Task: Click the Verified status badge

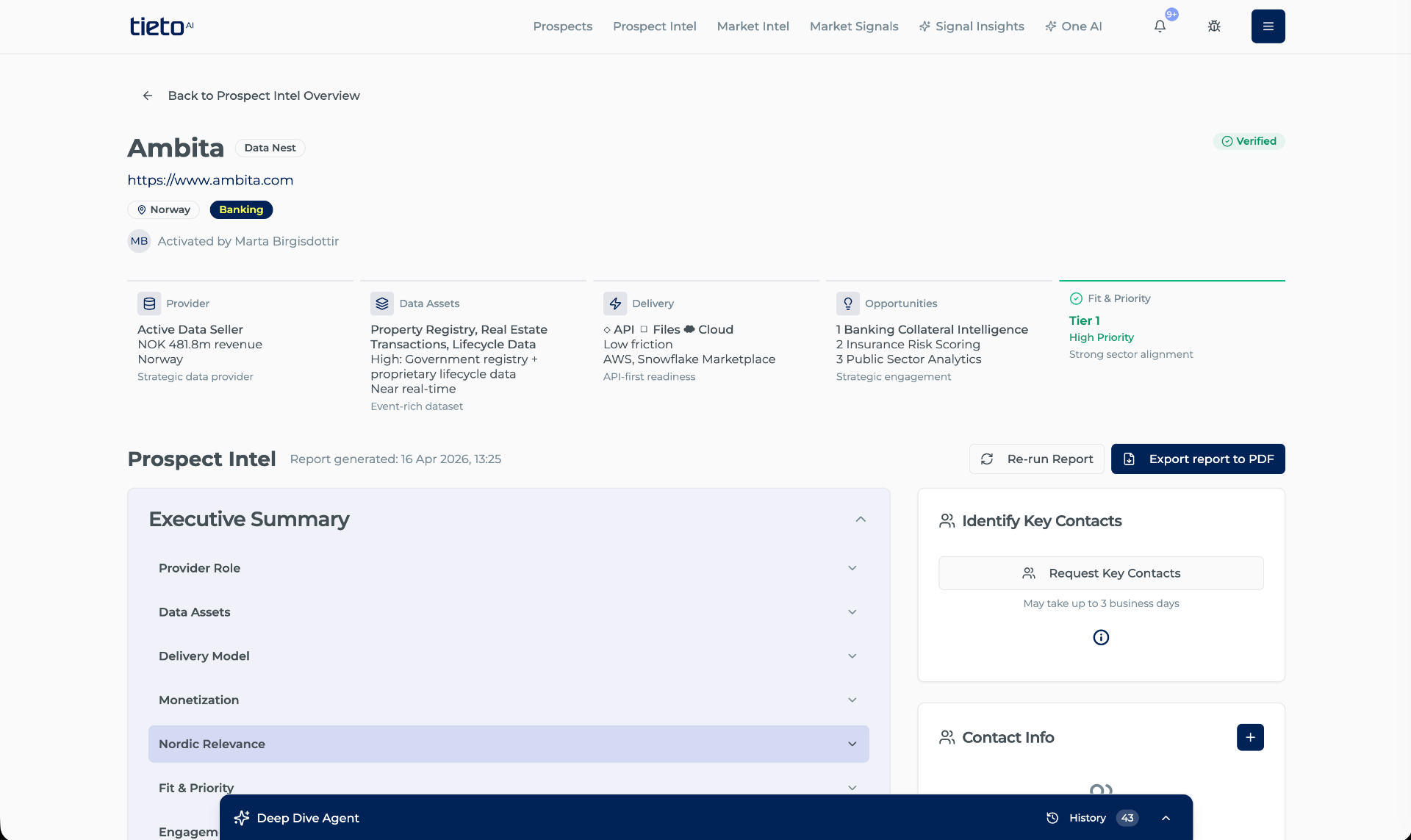Action: click(x=1249, y=141)
